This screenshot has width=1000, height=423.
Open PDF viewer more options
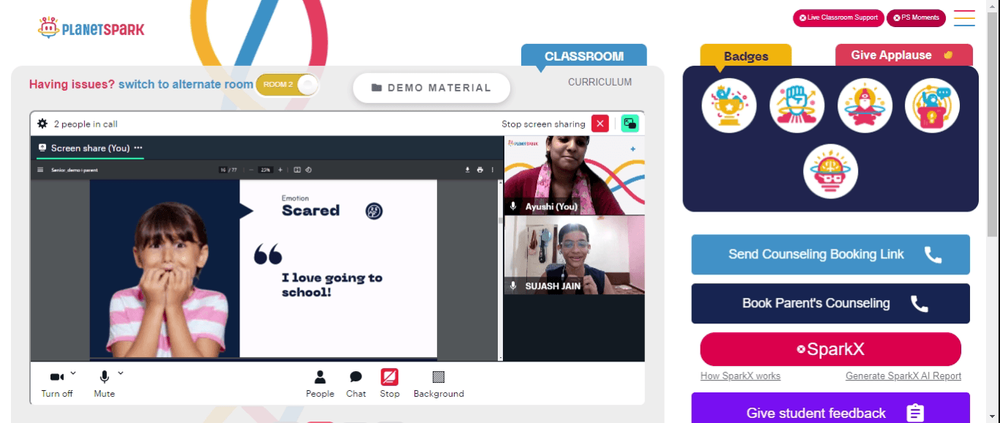click(492, 170)
